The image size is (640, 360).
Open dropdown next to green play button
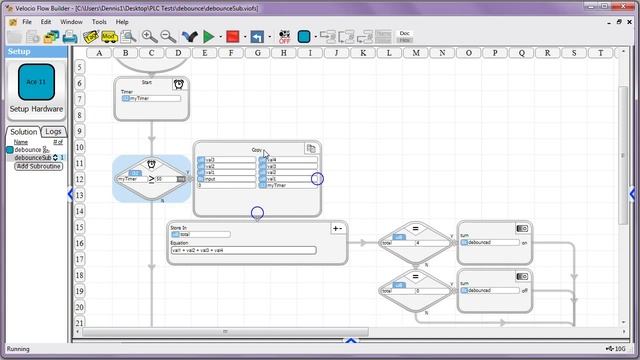click(220, 37)
